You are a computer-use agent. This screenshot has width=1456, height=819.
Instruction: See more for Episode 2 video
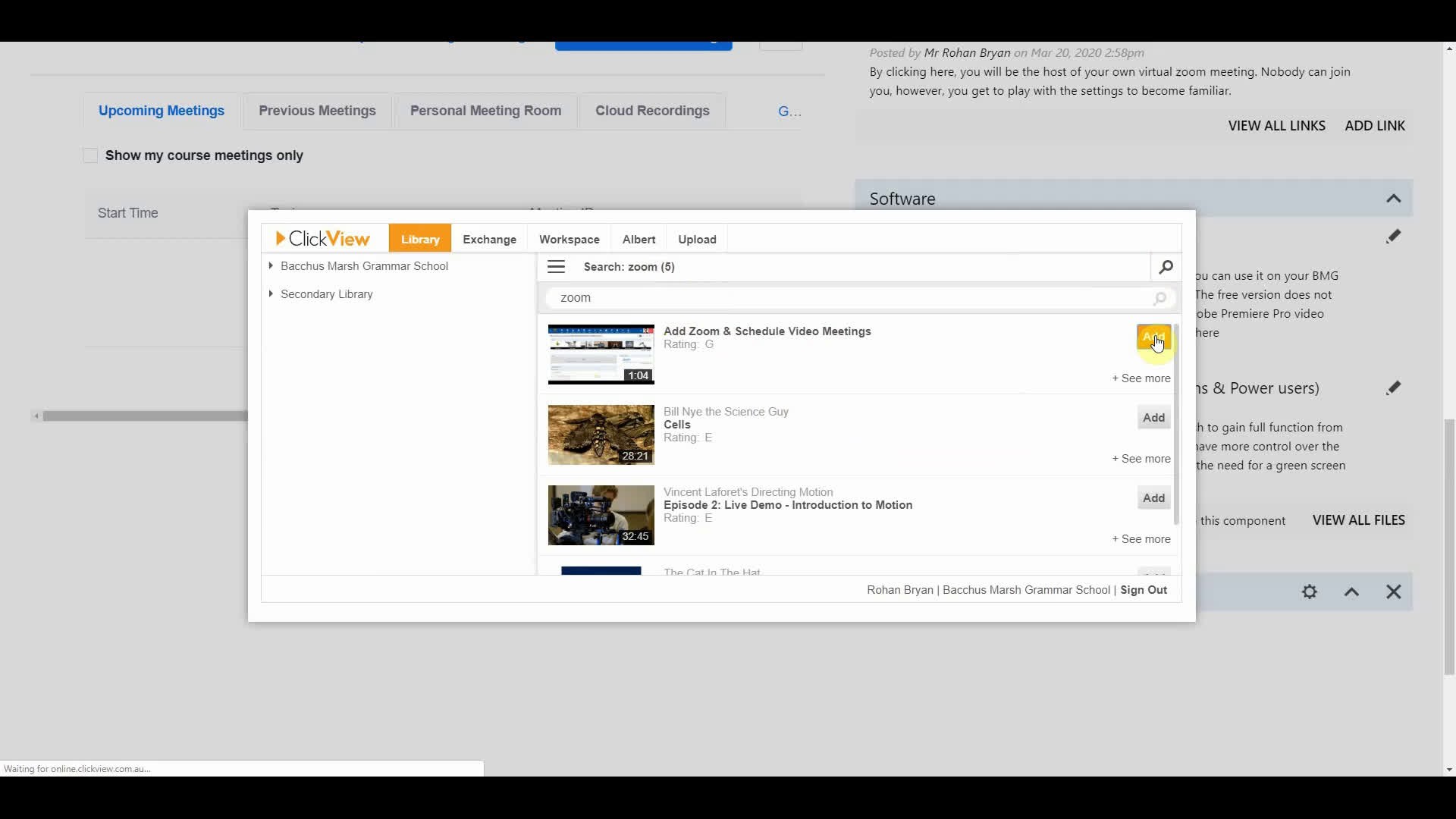tap(1141, 539)
